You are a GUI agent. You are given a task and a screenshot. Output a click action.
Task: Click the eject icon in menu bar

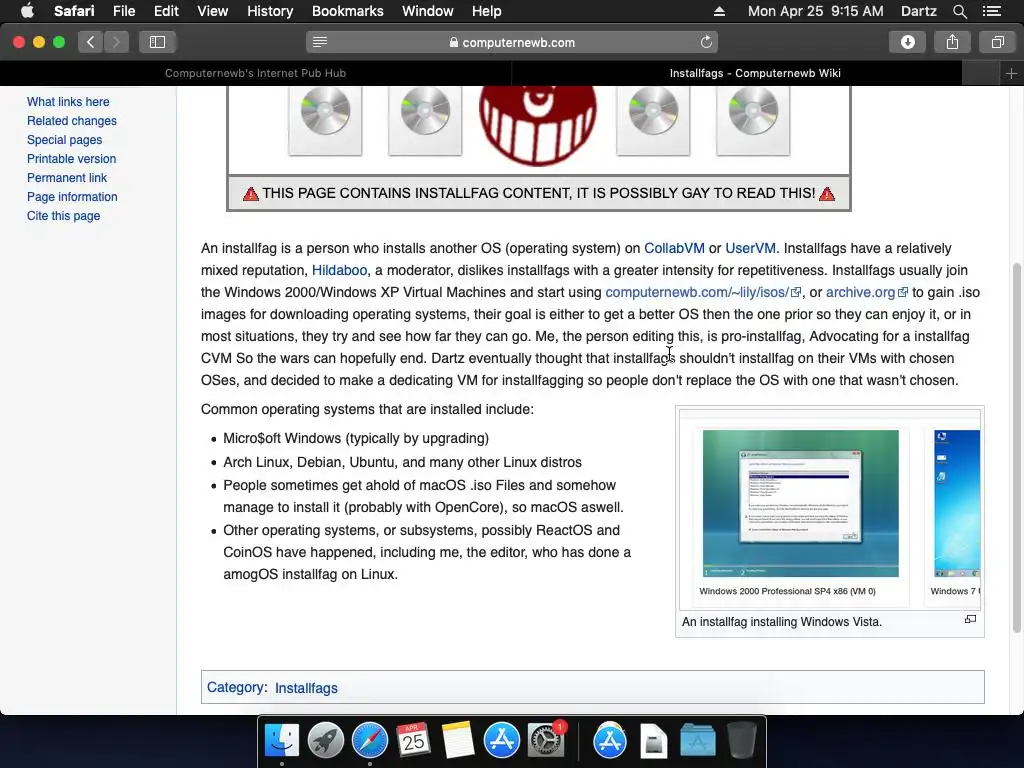tap(719, 11)
